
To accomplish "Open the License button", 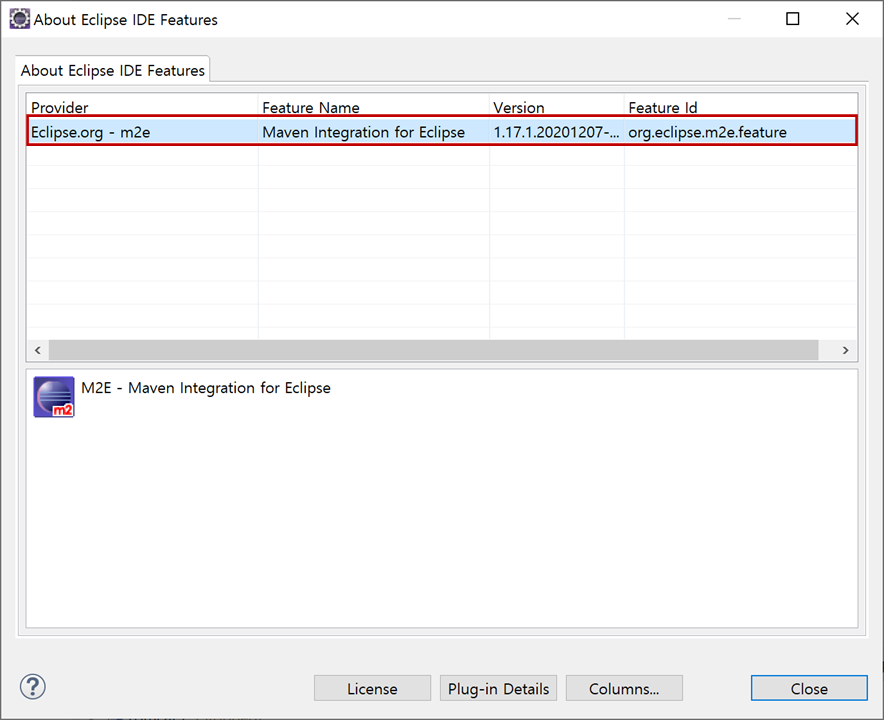I will pyautogui.click(x=372, y=688).
